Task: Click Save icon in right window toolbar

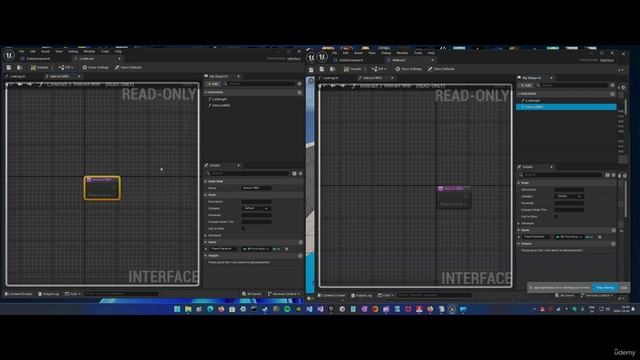Action: pyautogui.click(x=322, y=69)
